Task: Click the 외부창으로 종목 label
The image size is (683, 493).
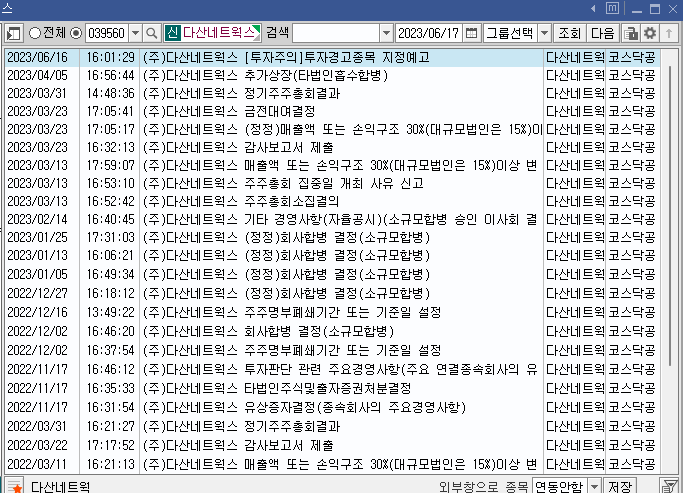Action: tap(483, 486)
